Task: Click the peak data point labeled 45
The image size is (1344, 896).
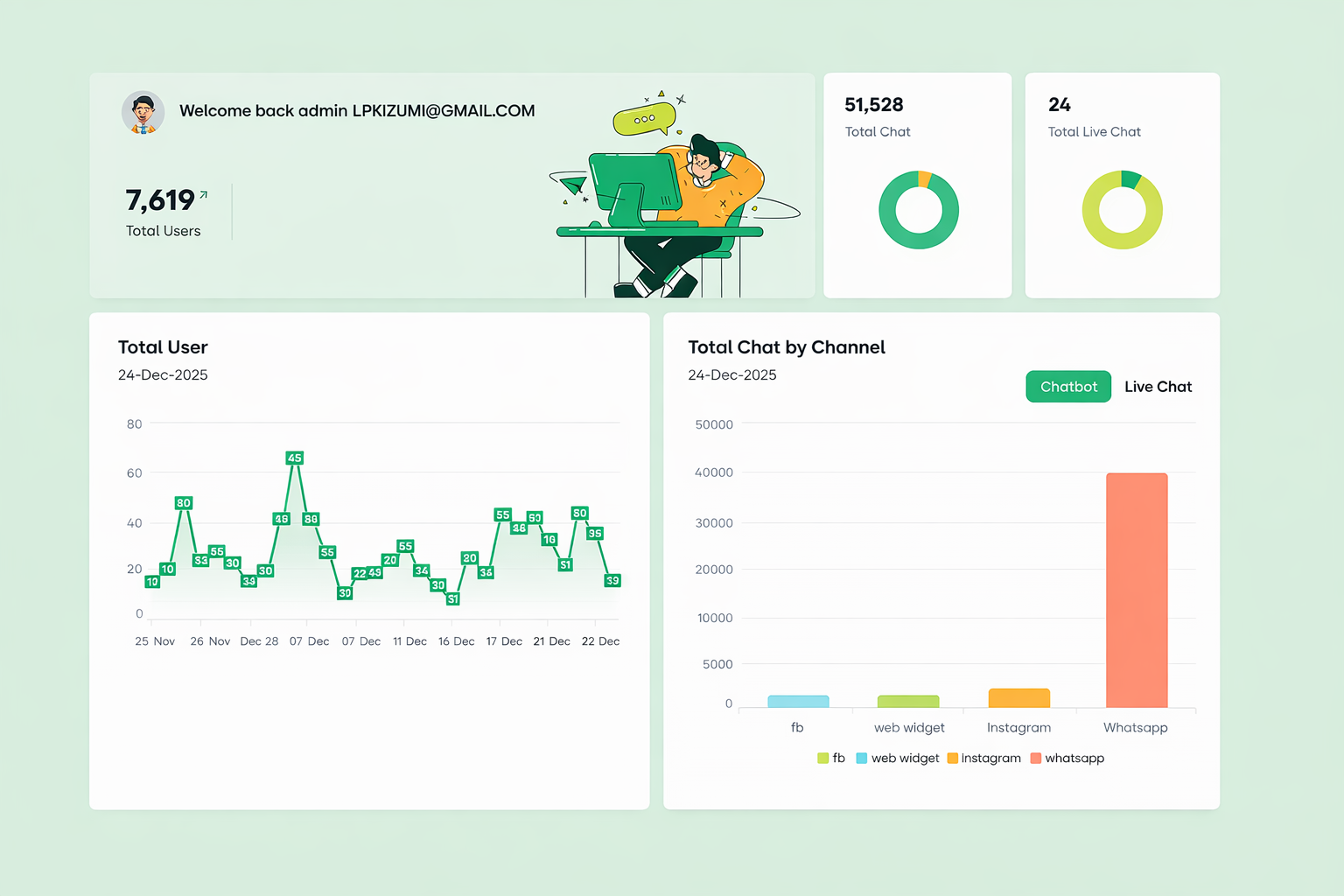Action: (295, 458)
